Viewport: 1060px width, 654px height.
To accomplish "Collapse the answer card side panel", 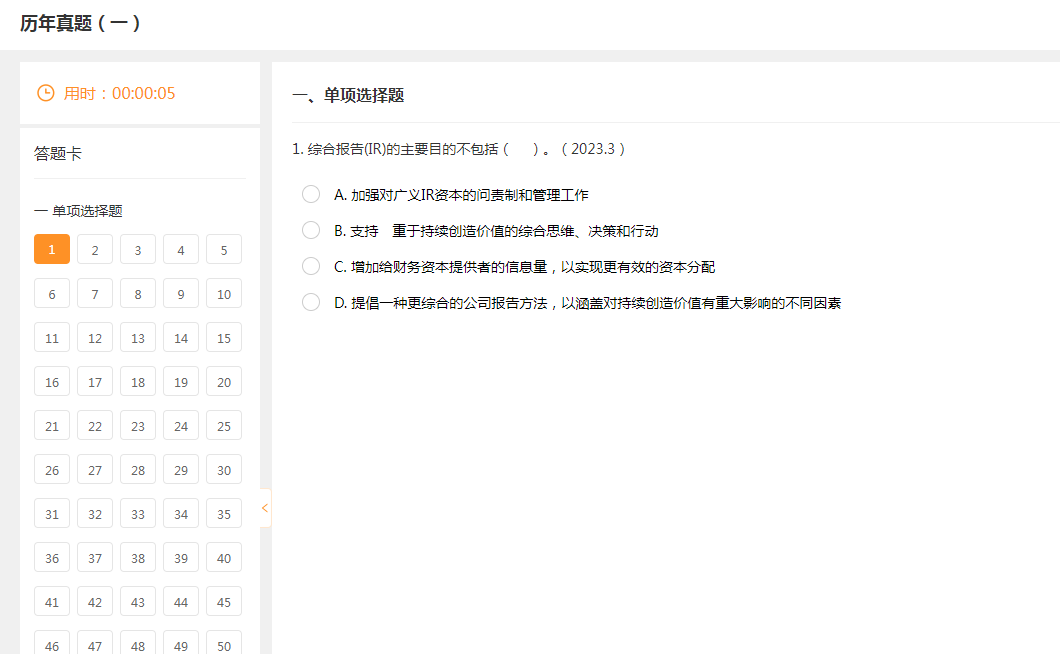I will point(265,508).
